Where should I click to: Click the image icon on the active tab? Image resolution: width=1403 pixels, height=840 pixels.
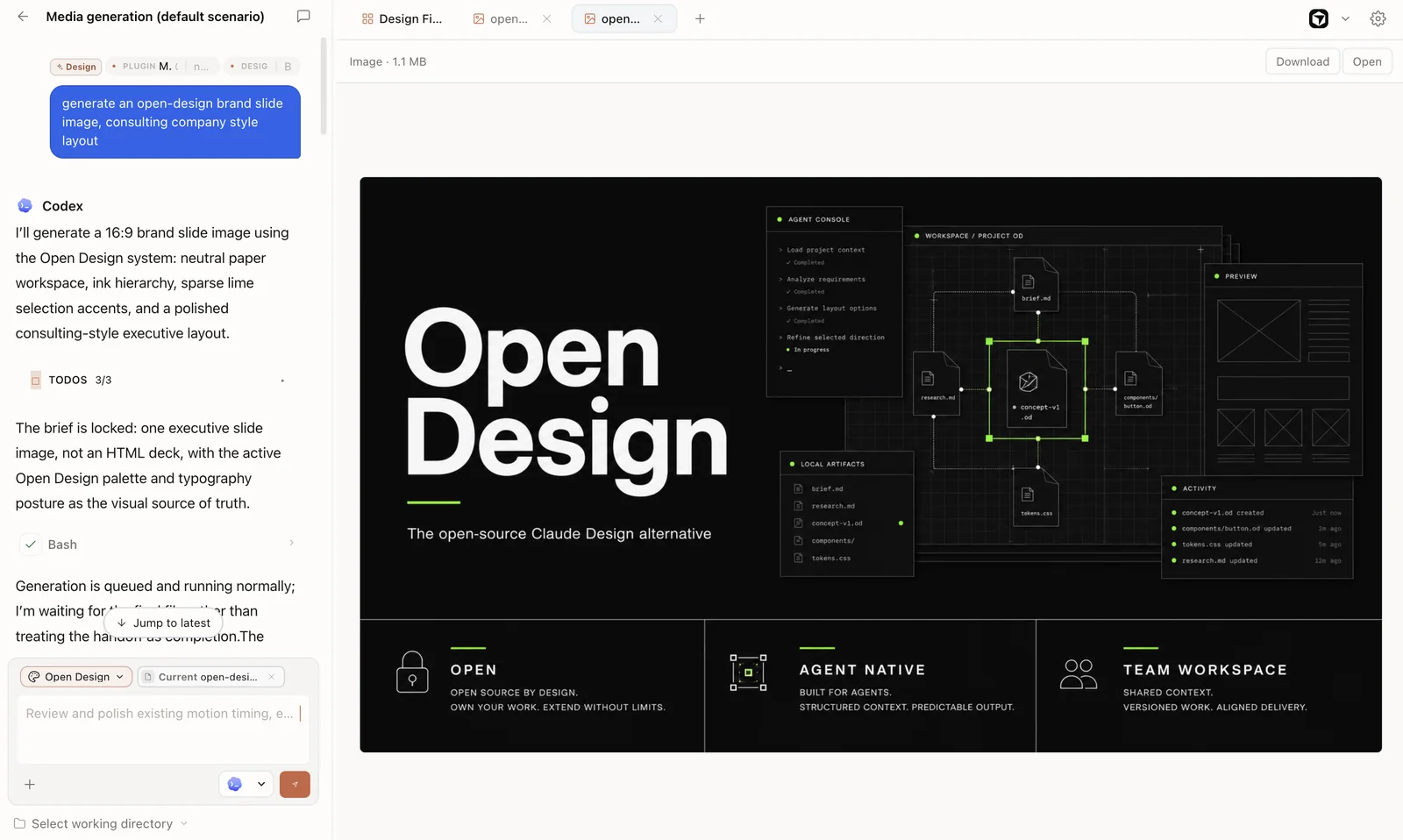589,18
